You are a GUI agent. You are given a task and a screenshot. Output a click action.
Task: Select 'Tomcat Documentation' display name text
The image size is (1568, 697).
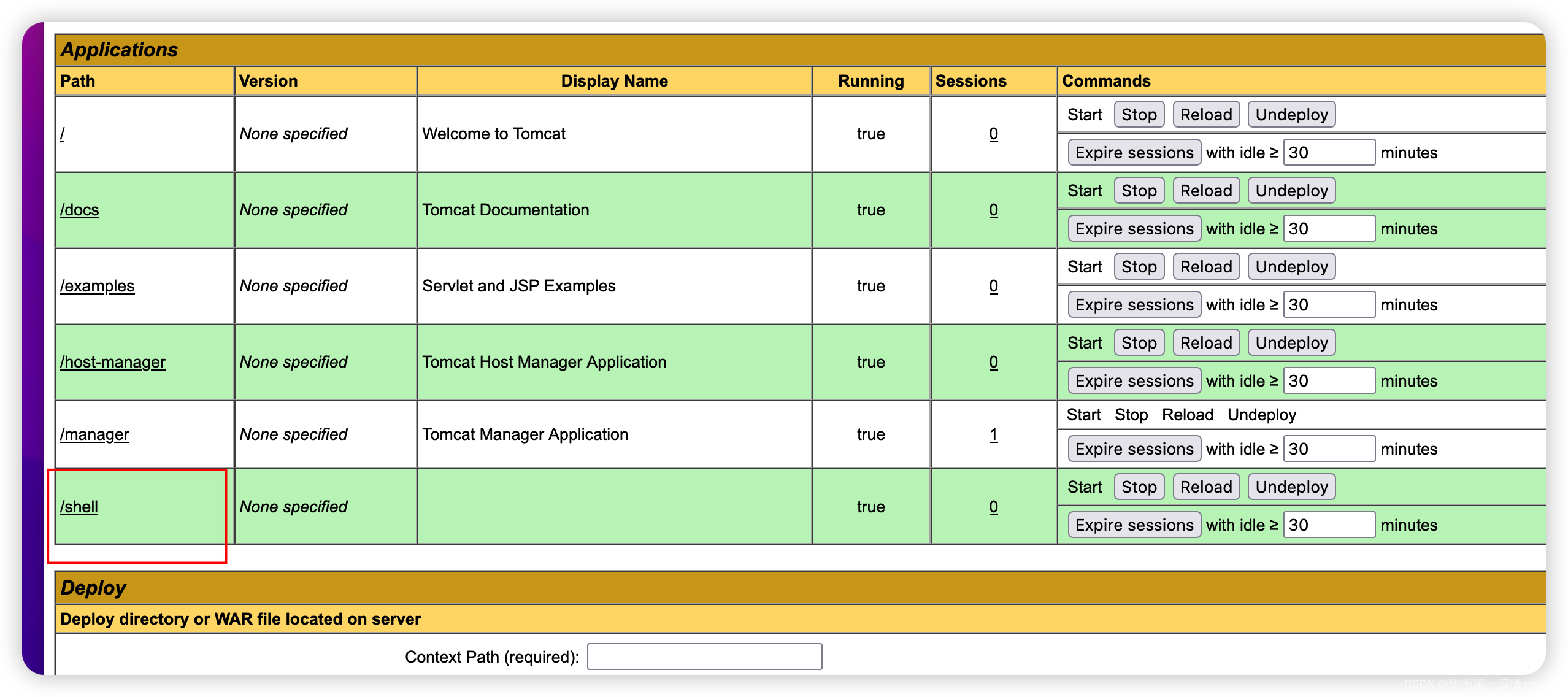[x=505, y=210]
